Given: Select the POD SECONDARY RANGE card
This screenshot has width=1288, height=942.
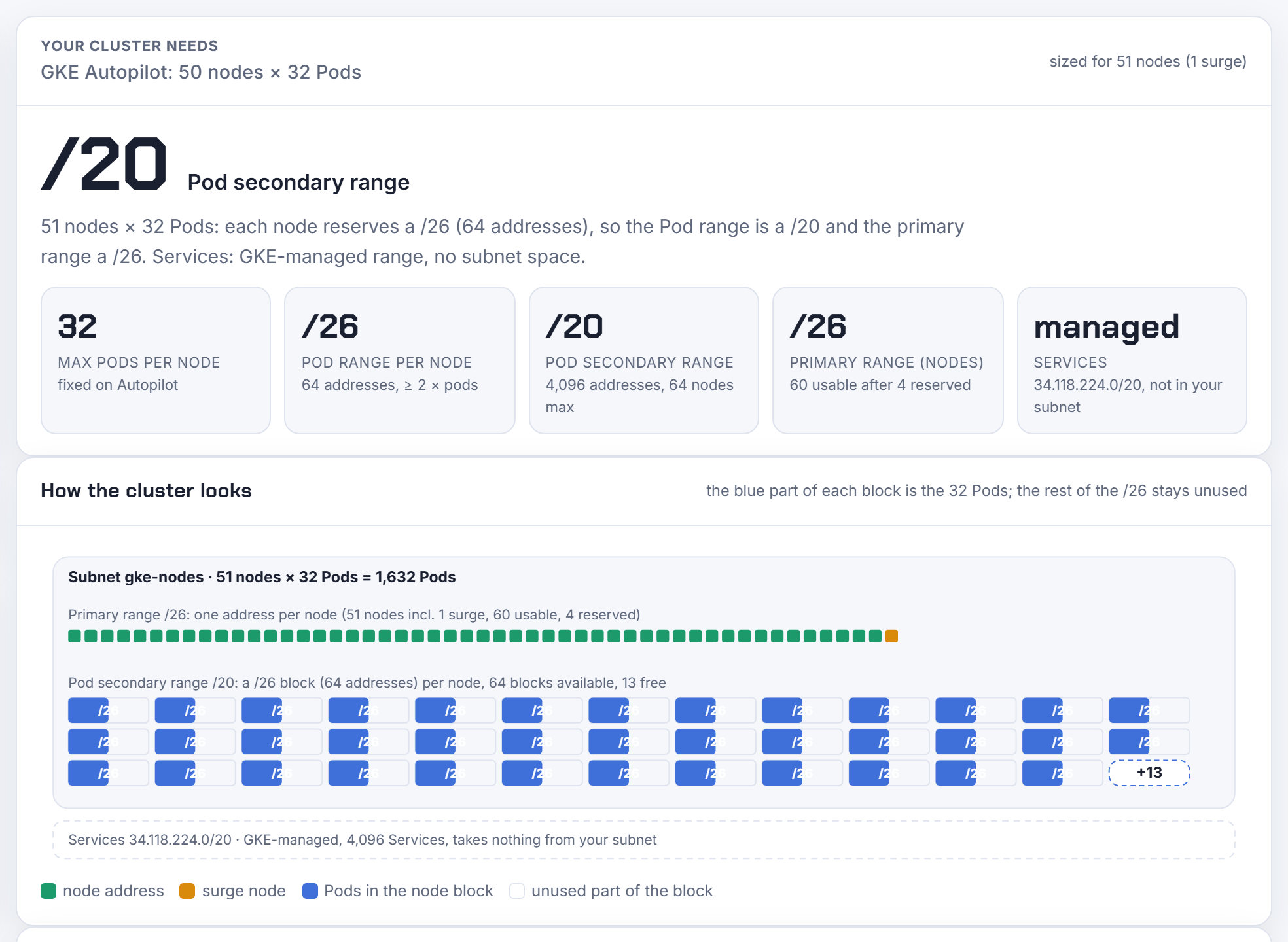Looking at the screenshot, I should pyautogui.click(x=644, y=360).
